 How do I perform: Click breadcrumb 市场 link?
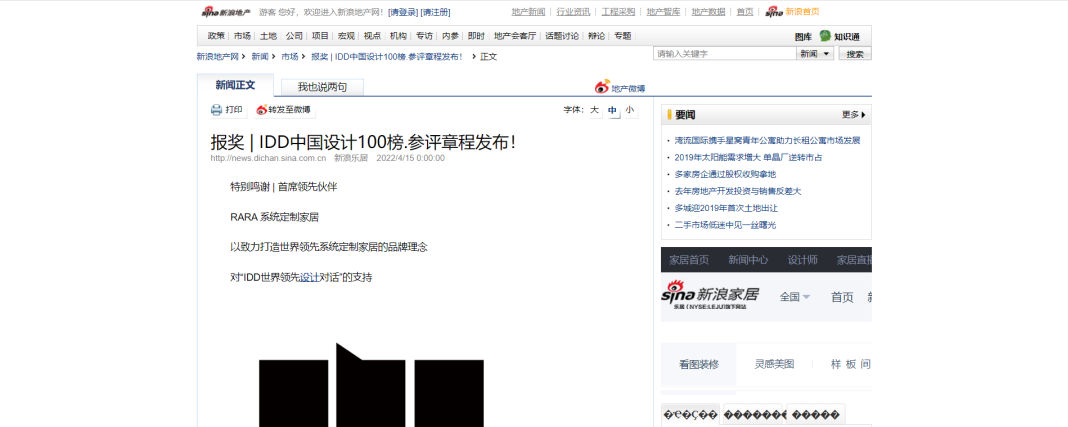[x=289, y=57]
